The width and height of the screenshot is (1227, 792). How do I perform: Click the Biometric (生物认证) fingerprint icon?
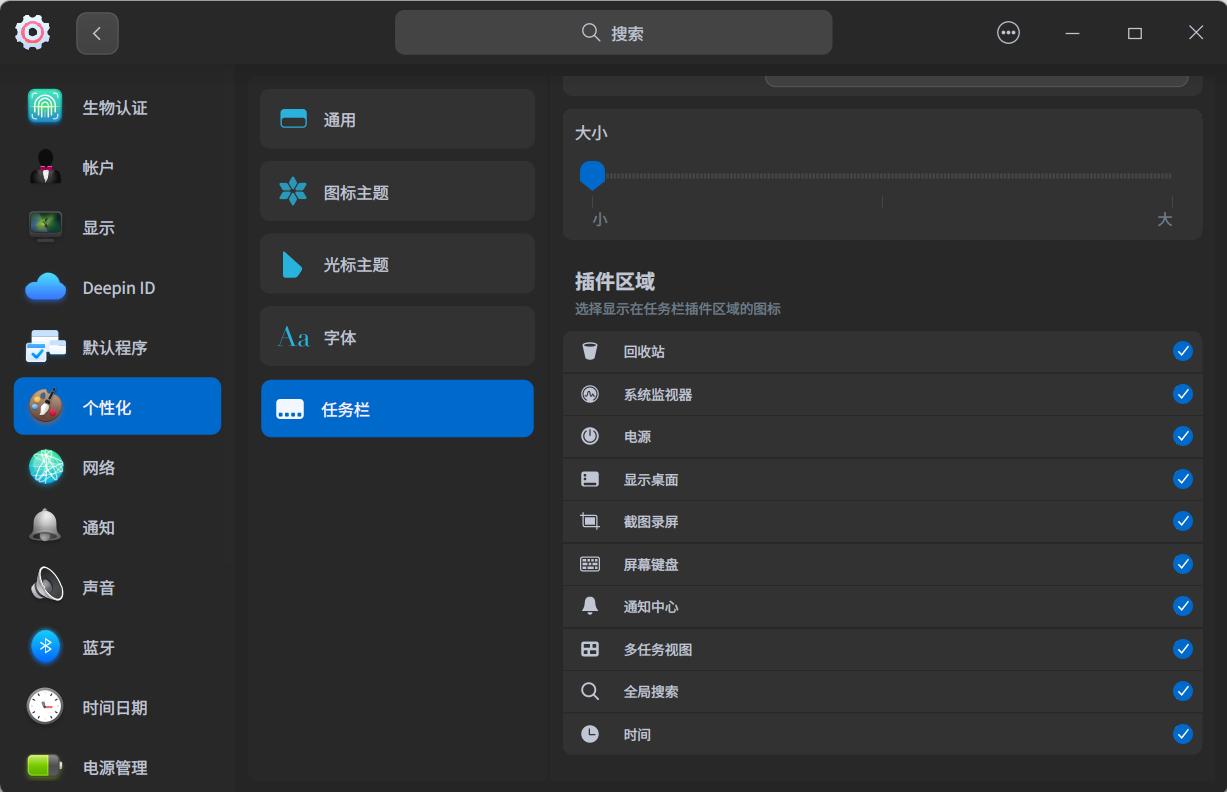point(45,107)
